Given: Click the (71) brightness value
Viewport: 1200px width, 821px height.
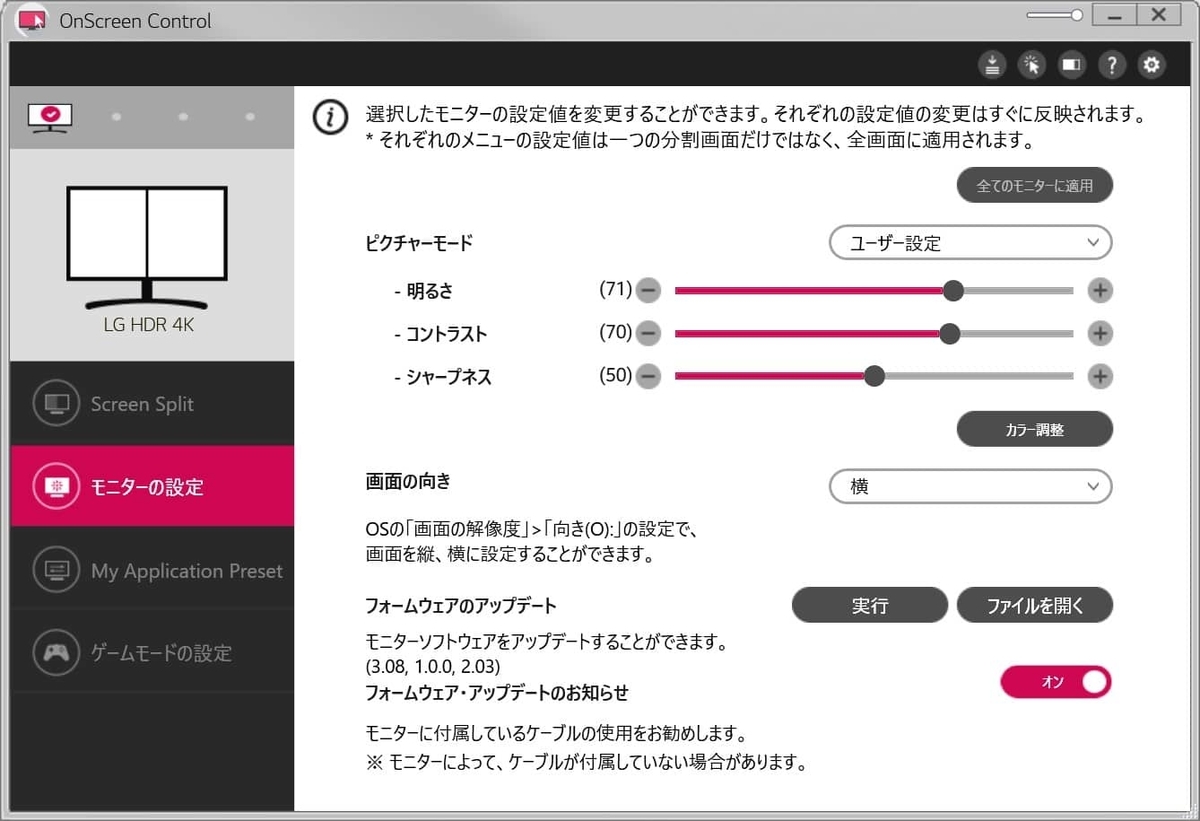Looking at the screenshot, I should tap(615, 290).
